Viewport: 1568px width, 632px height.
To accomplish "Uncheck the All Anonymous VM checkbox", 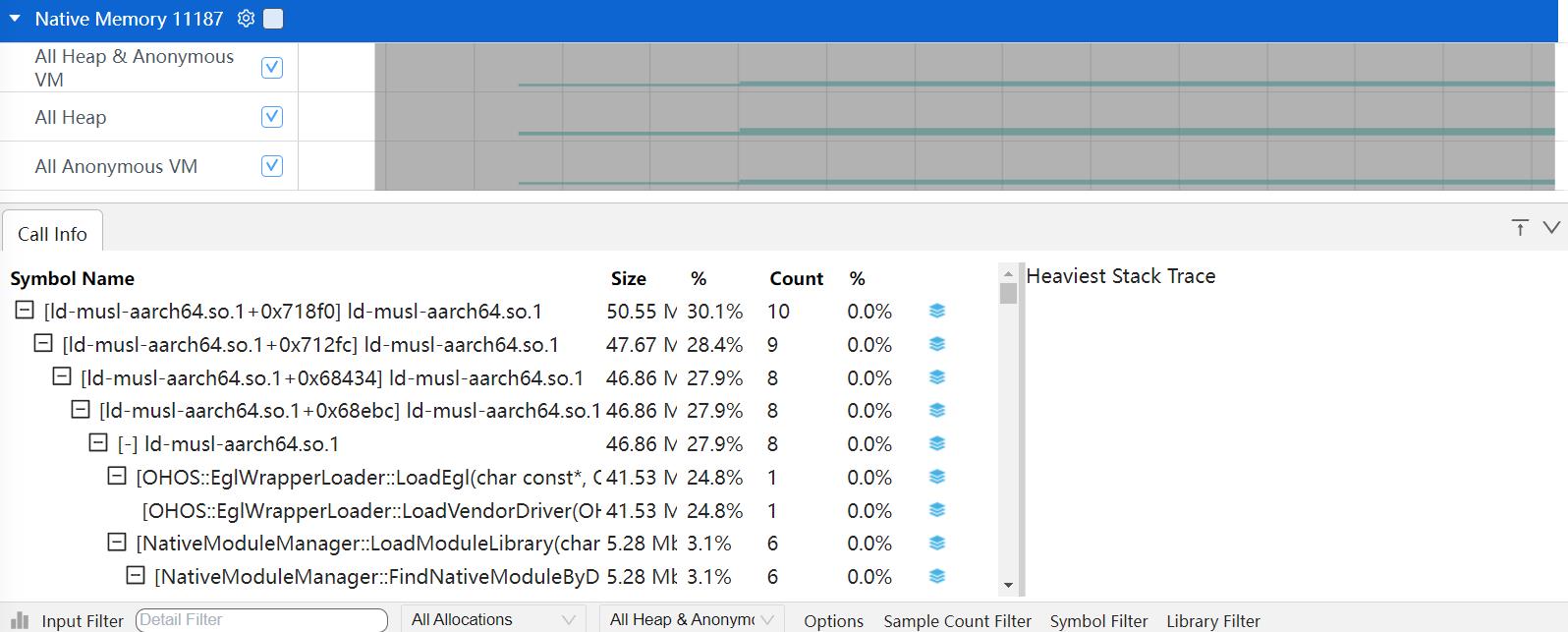I will coord(272,166).
